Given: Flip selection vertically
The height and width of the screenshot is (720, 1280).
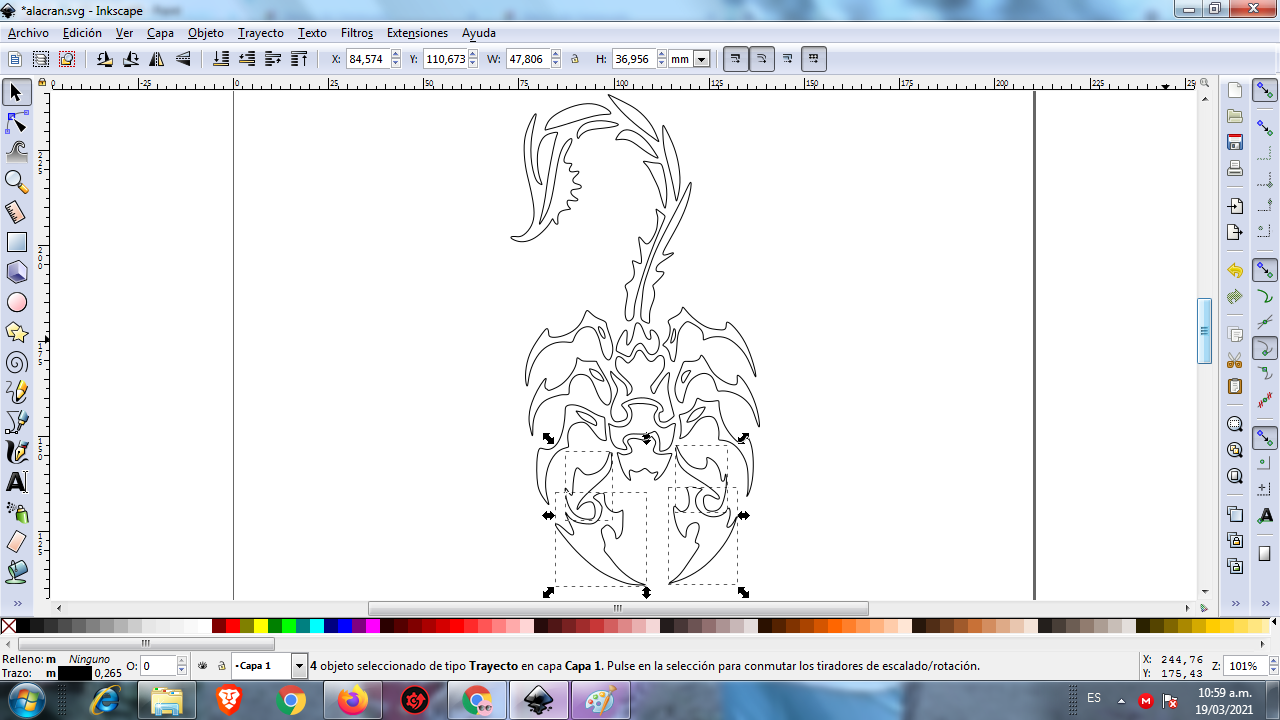Looking at the screenshot, I should click(183, 59).
